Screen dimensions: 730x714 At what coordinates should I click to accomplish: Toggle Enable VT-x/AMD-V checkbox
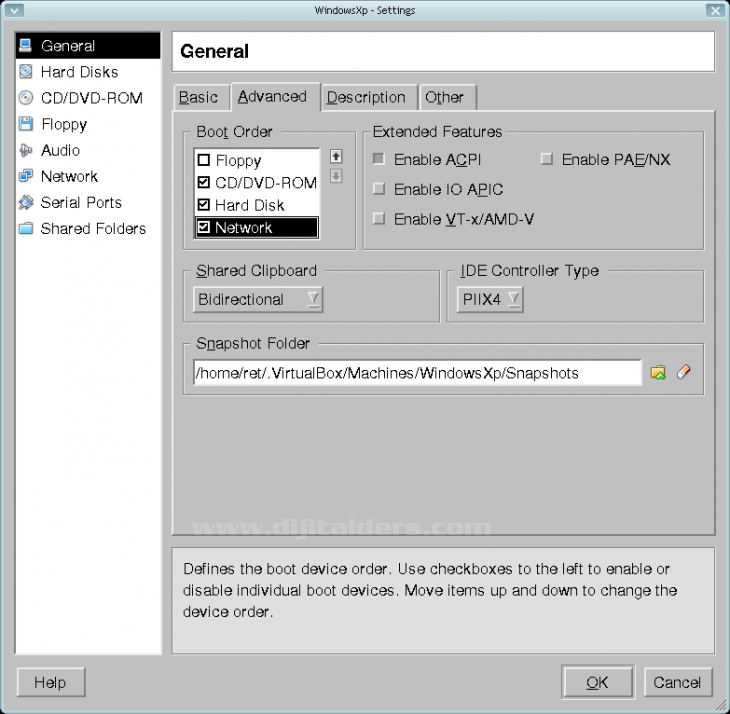379,219
